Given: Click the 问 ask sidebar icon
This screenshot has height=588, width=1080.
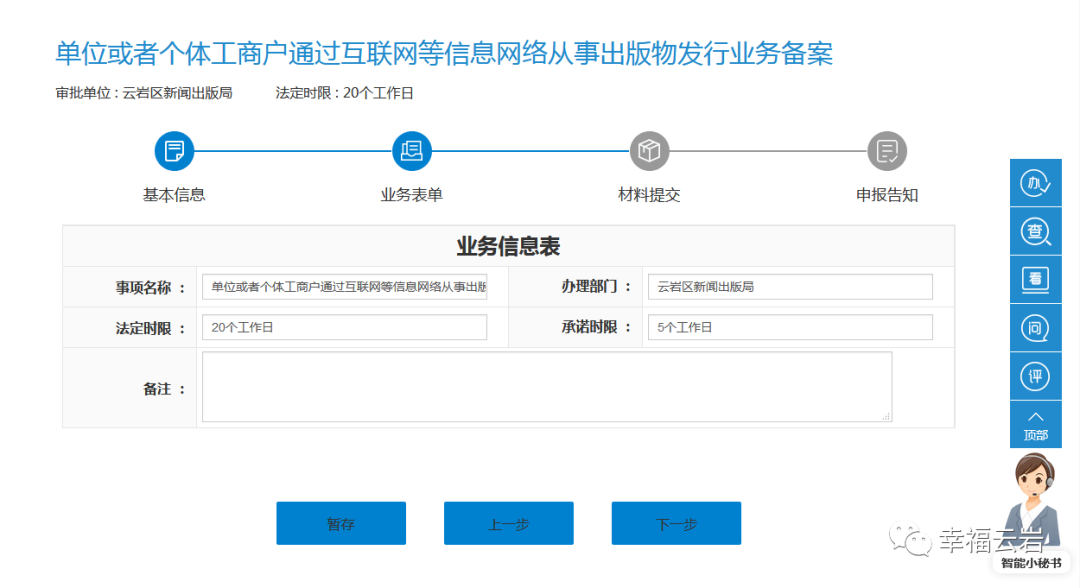Looking at the screenshot, I should 1035,327.
